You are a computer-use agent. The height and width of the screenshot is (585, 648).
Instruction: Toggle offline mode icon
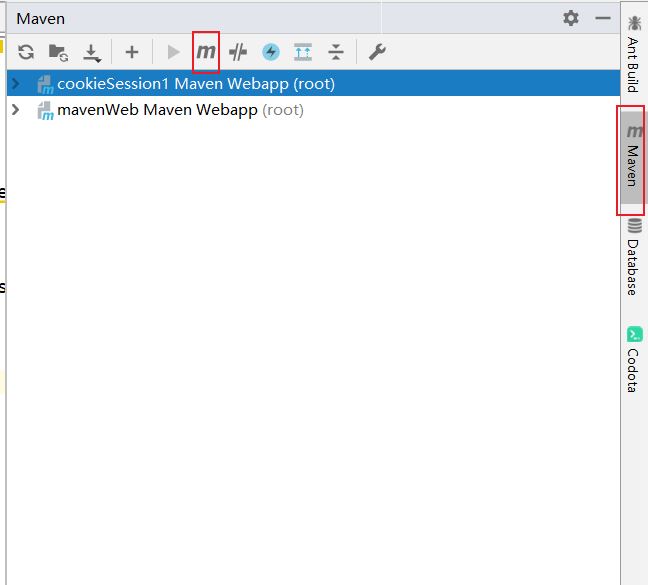(238, 52)
